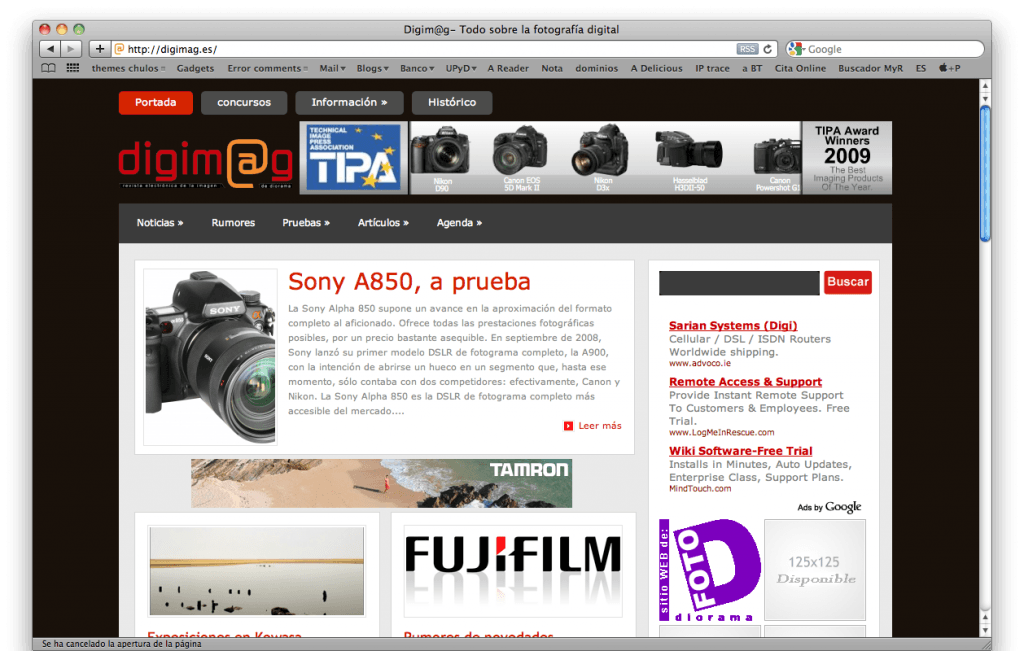Switch to the Histórico tab
The height and width of the screenshot is (651, 1024).
(452, 103)
